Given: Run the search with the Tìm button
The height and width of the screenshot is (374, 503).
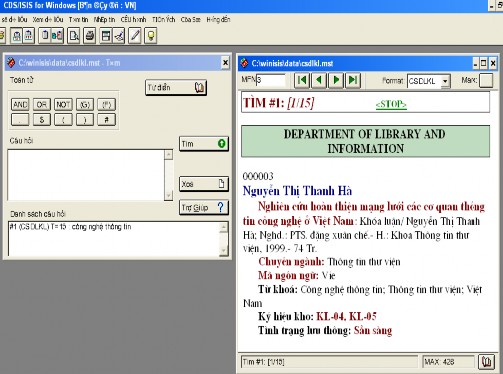Looking at the screenshot, I should pyautogui.click(x=204, y=144).
